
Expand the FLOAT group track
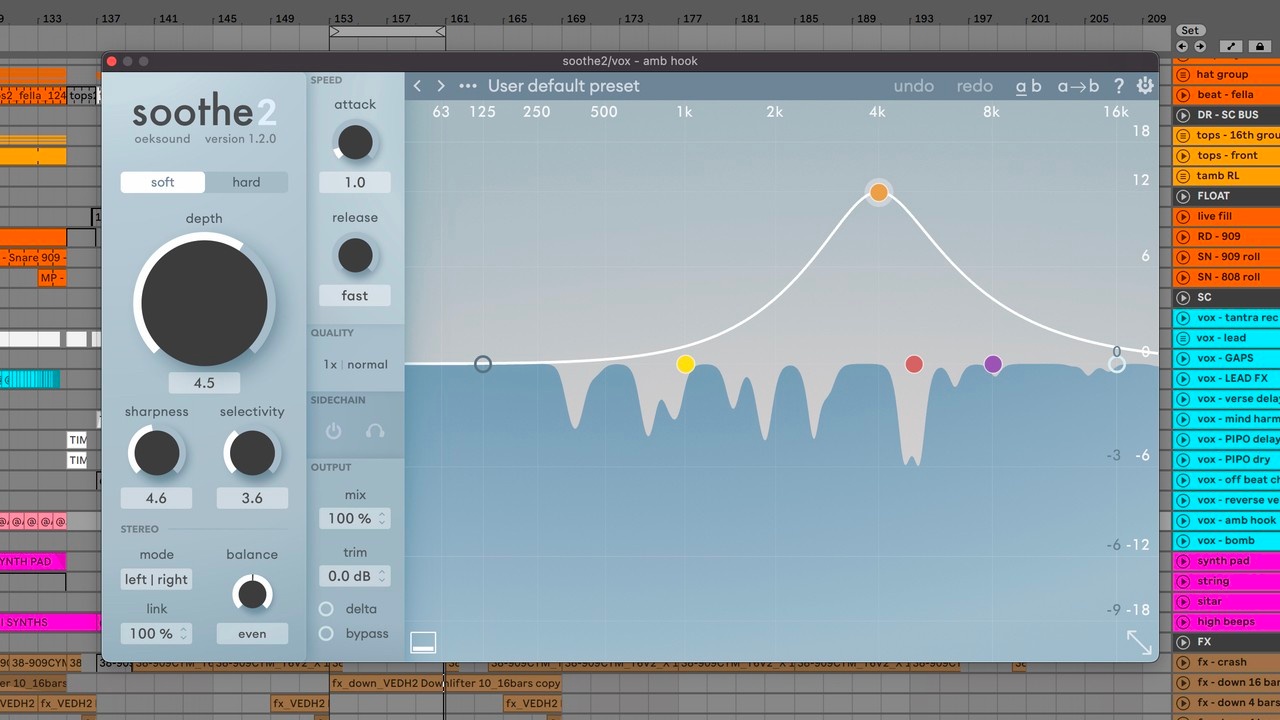click(1184, 196)
